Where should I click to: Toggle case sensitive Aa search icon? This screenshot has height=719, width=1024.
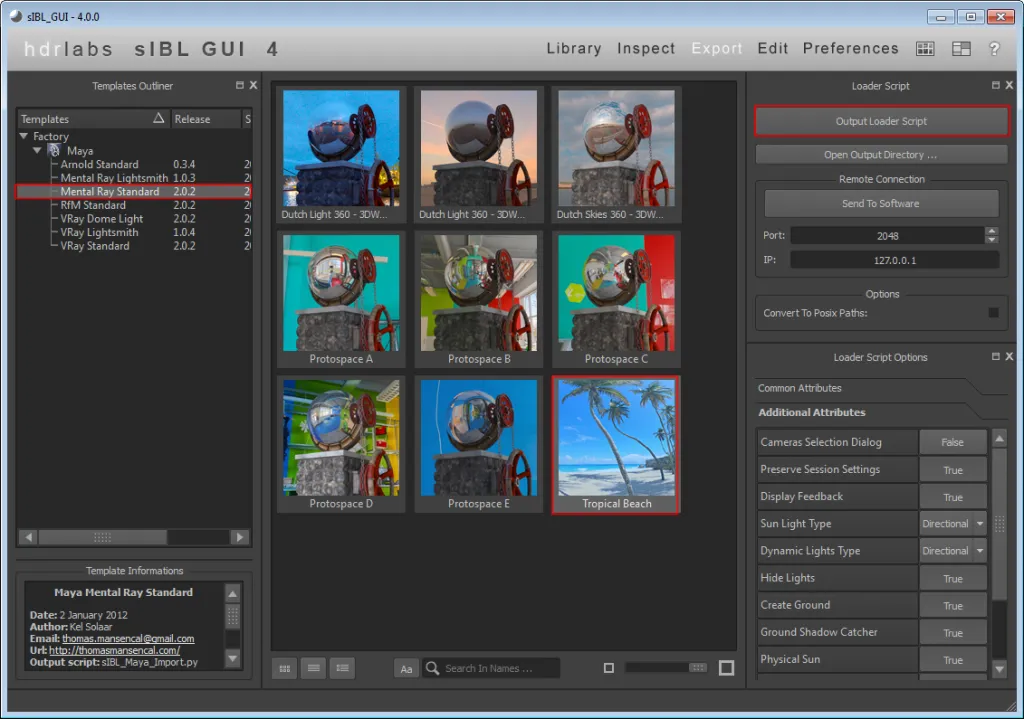pos(406,668)
